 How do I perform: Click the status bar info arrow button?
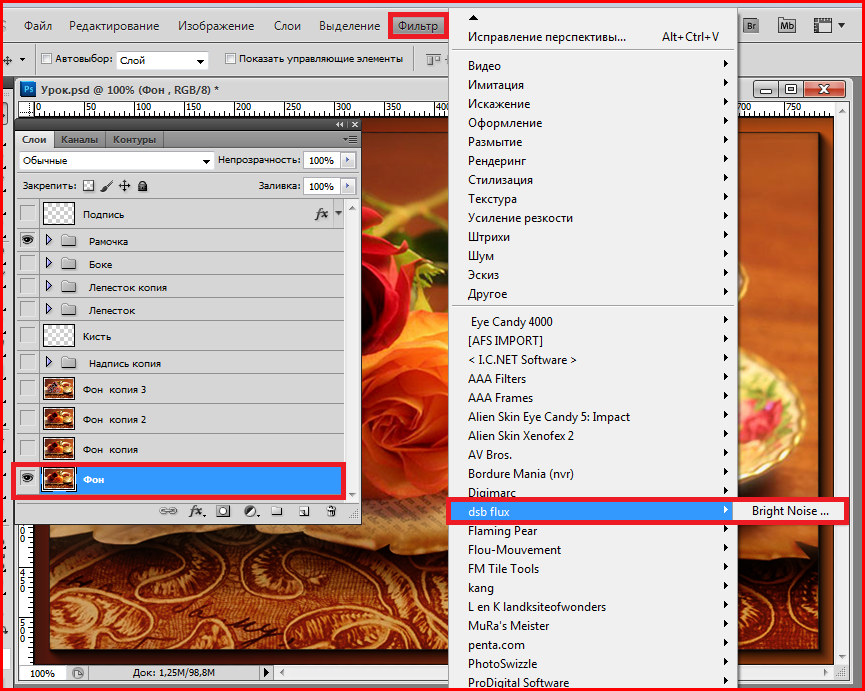(x=266, y=672)
